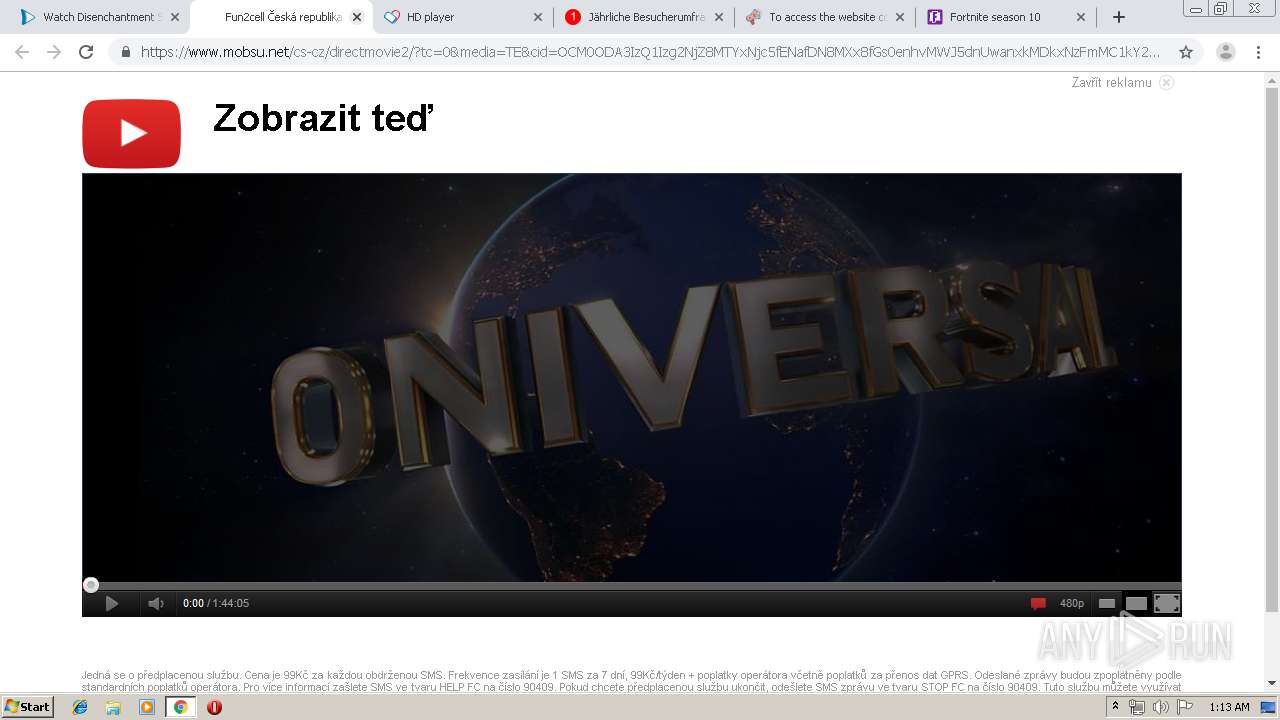The width and height of the screenshot is (1280, 720).
Task: Click the mobsu.net address bar
Action: (650, 52)
